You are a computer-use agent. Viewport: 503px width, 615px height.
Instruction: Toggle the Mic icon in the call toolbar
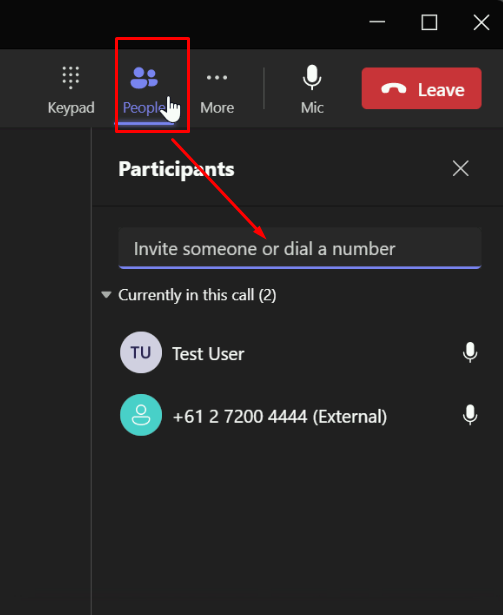[312, 77]
